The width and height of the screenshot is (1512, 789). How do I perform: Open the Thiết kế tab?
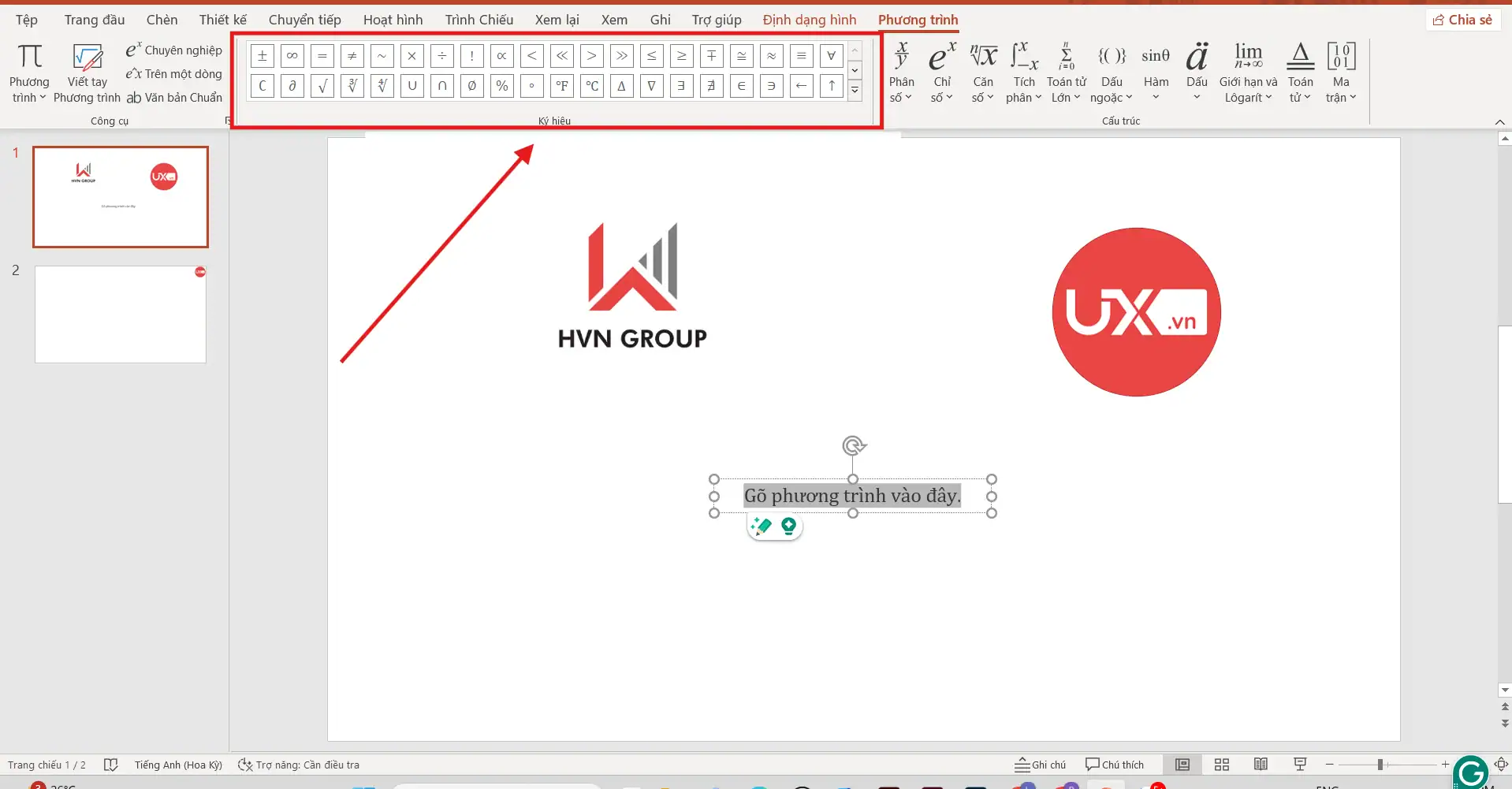(222, 20)
